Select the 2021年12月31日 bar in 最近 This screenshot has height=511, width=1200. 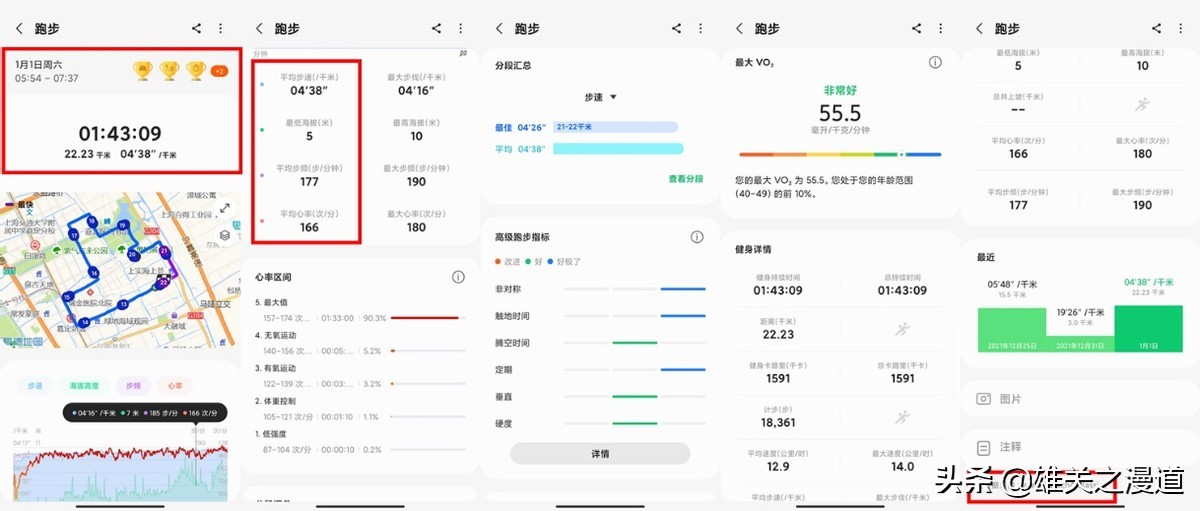click(1078, 343)
